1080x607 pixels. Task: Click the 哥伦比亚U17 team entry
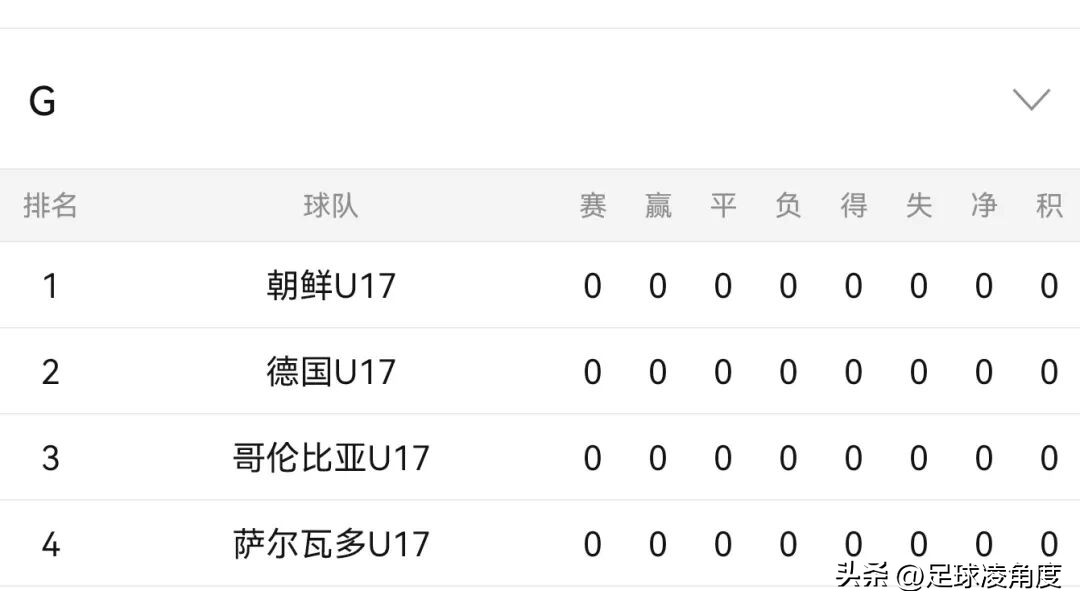[x=333, y=457]
